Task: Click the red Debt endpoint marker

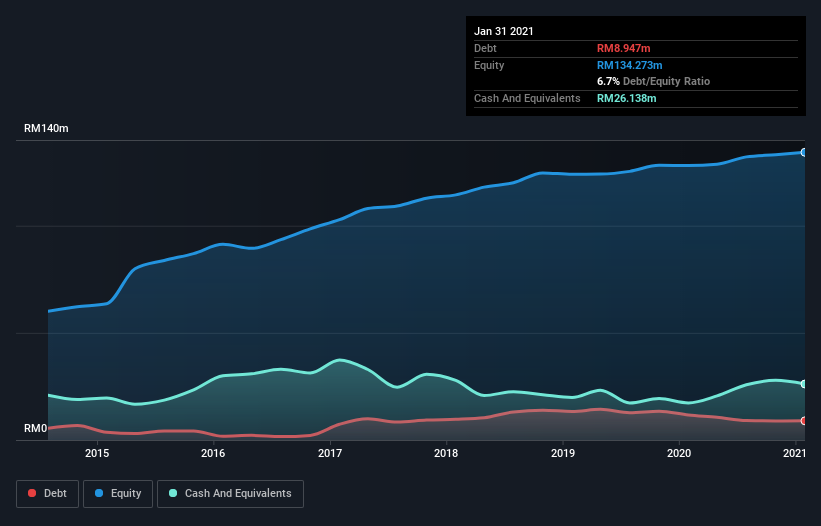Action: click(x=804, y=421)
